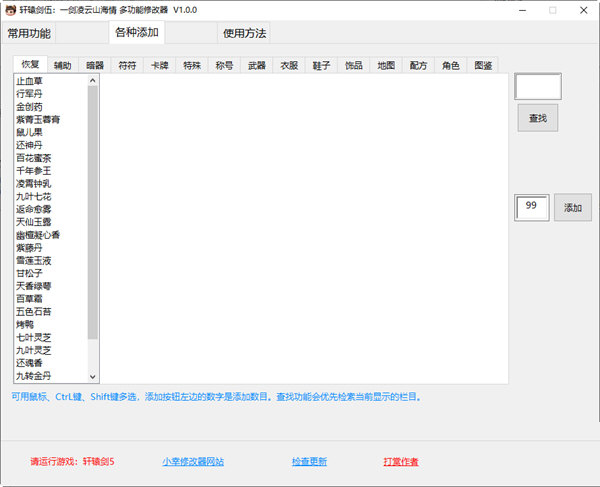Select 百草霜 in the item list
Viewport: 600px width, 487px height.
point(29,299)
